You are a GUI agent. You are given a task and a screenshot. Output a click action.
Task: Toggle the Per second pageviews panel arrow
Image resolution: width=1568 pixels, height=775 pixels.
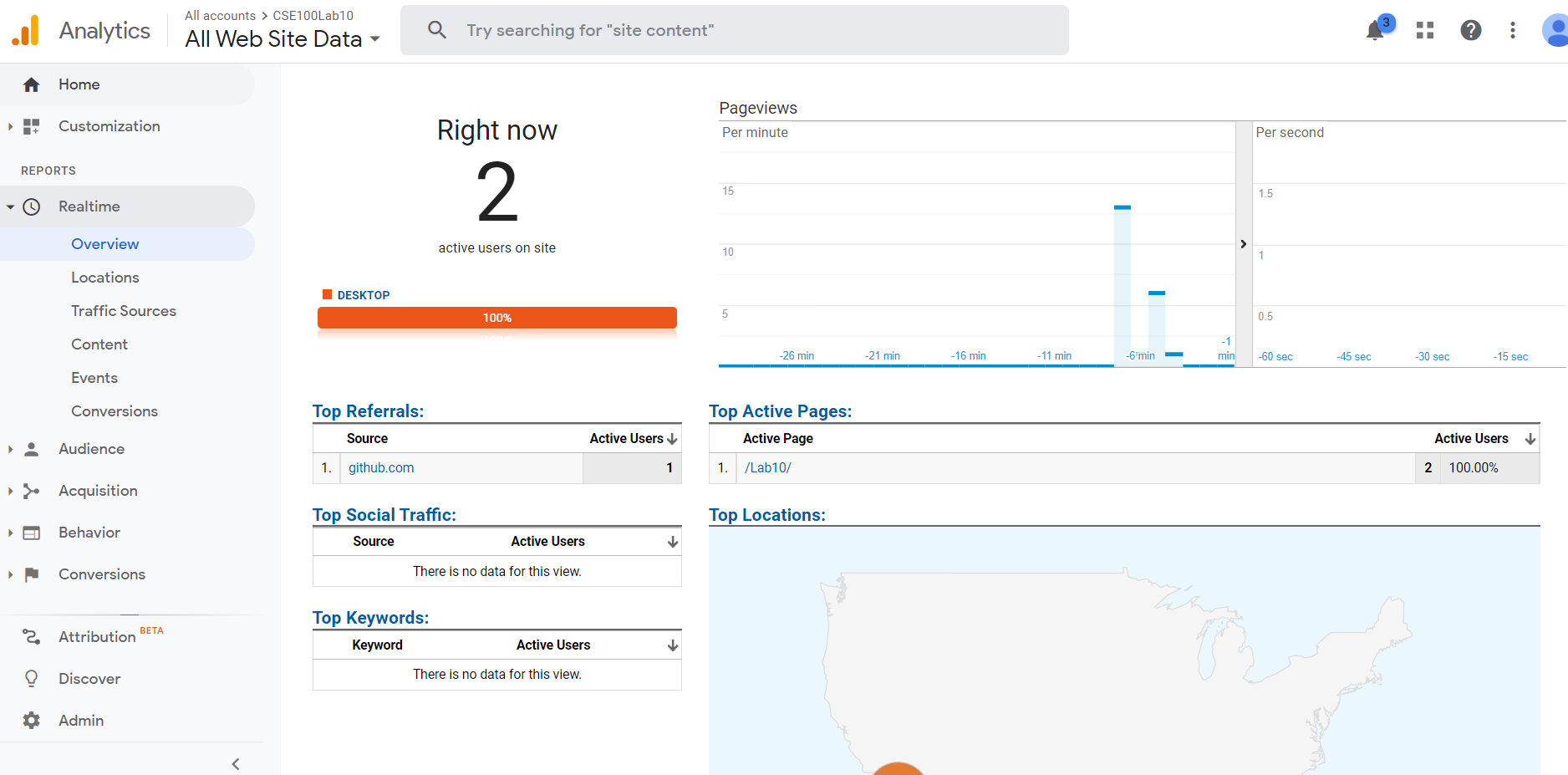[x=1244, y=244]
